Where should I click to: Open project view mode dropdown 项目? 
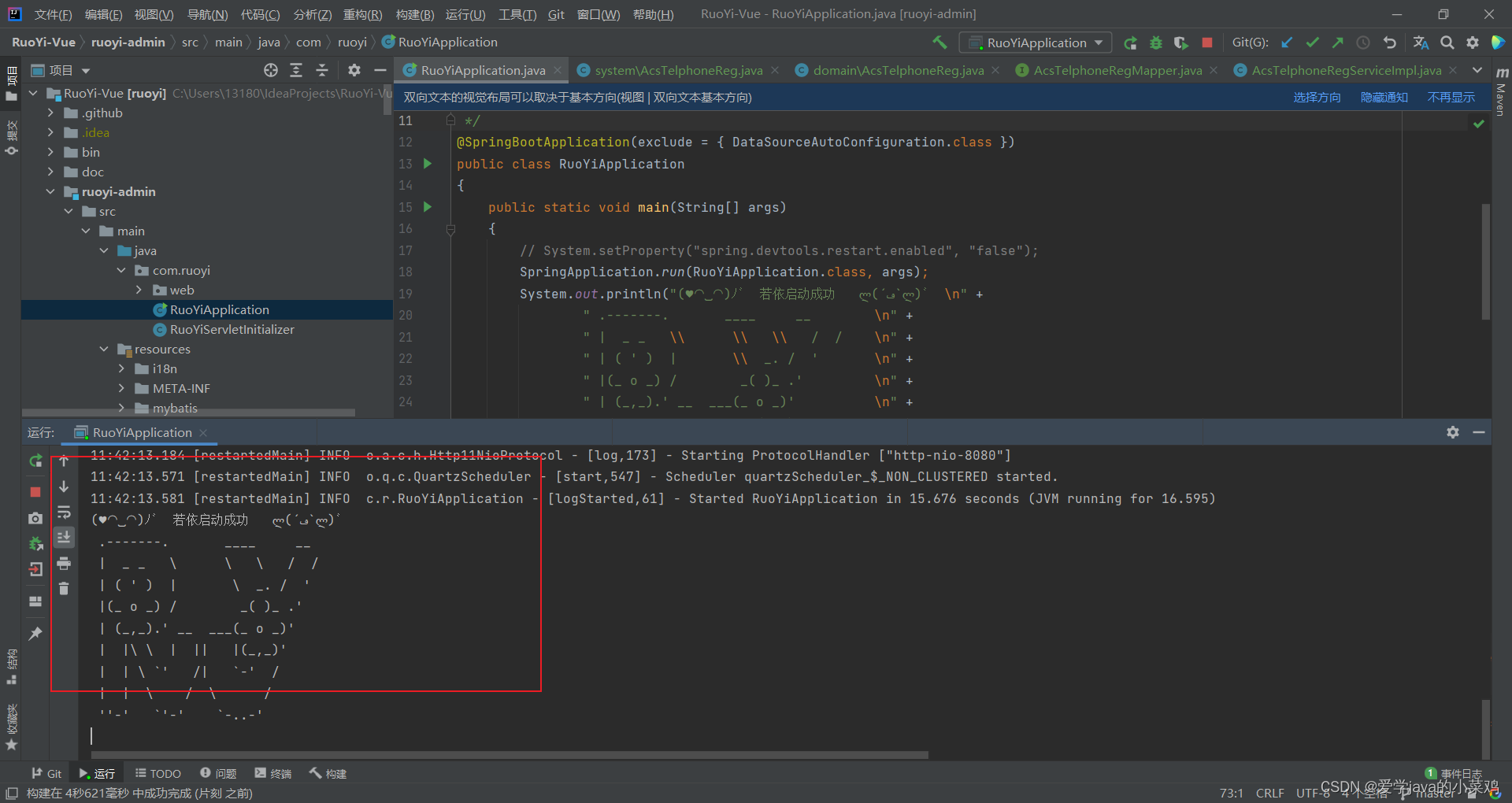tap(61, 70)
